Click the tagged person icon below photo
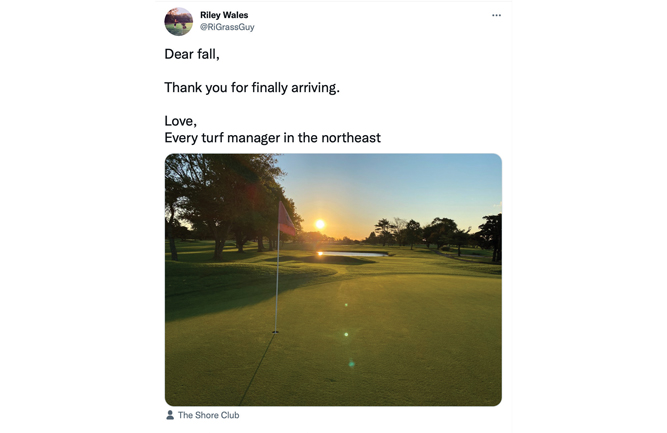The image size is (667, 433). click(x=170, y=415)
